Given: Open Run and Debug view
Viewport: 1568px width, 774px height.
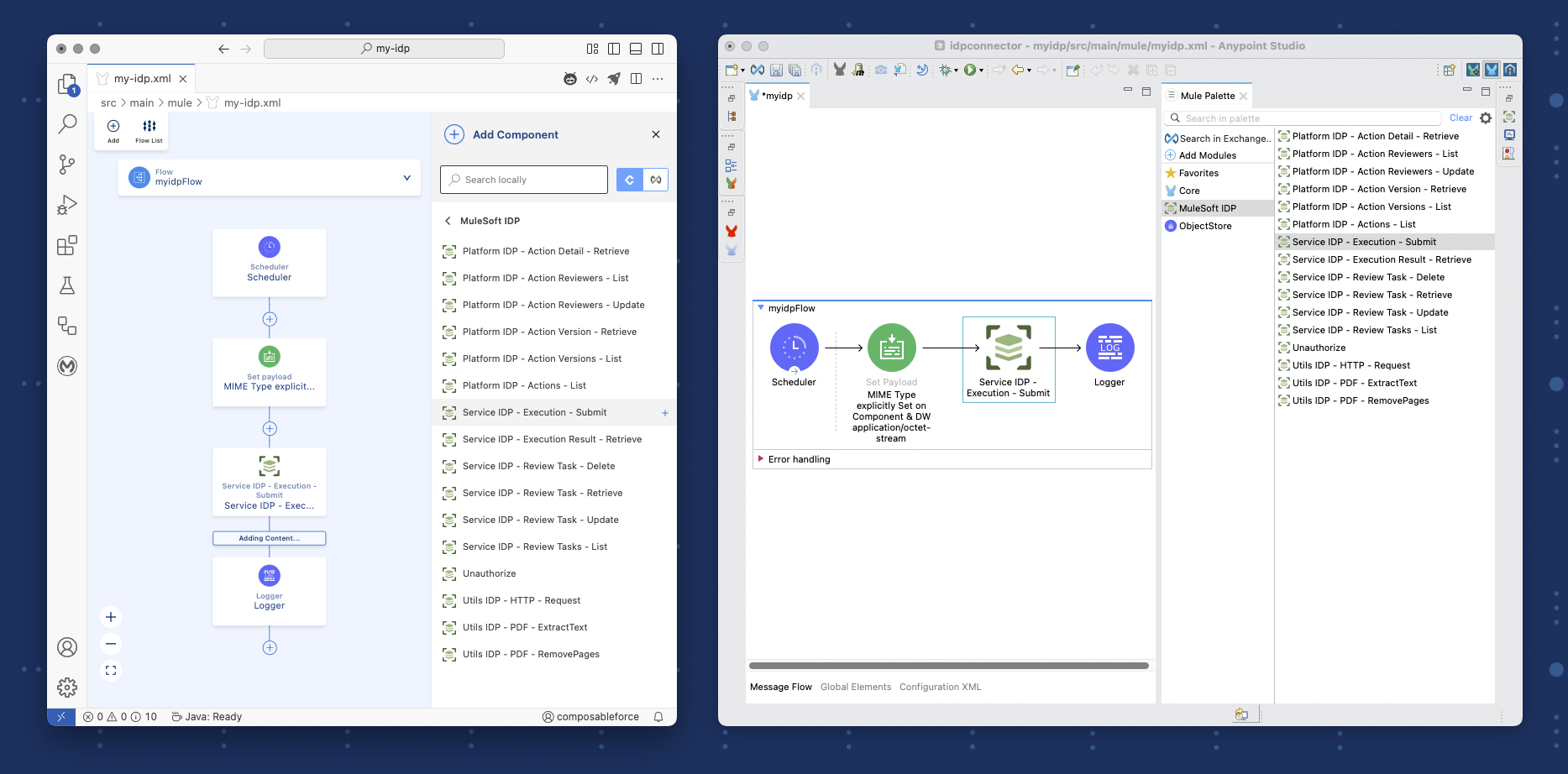Looking at the screenshot, I should [x=67, y=205].
